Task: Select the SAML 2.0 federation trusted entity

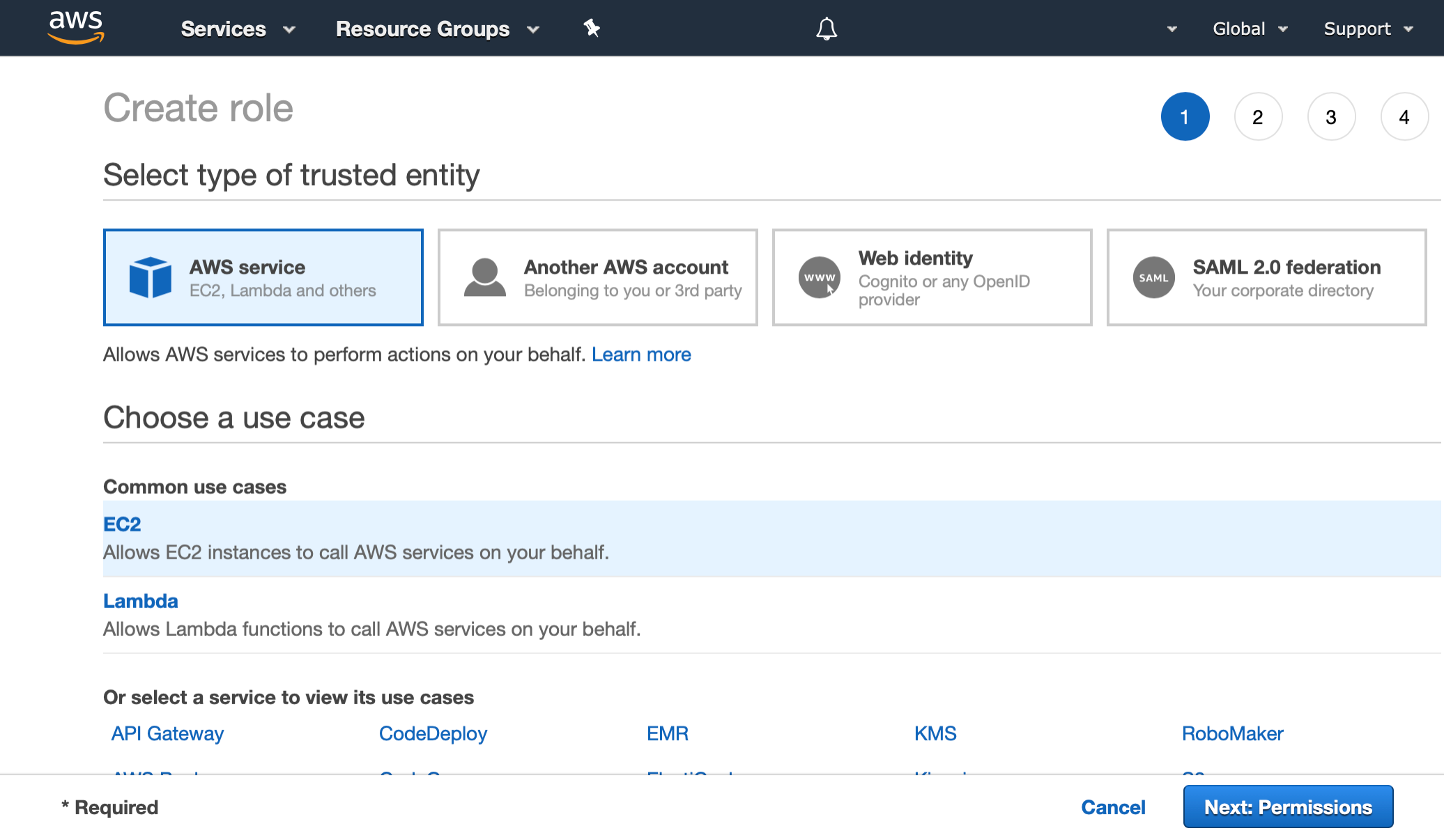Action: [x=1266, y=277]
